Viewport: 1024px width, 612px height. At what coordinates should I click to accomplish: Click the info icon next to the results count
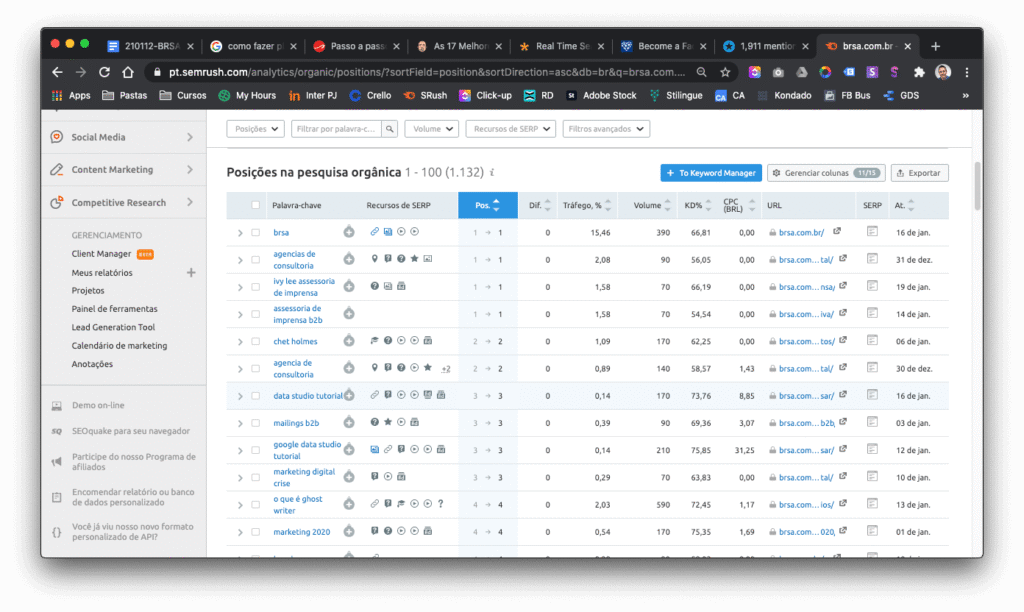(x=492, y=172)
